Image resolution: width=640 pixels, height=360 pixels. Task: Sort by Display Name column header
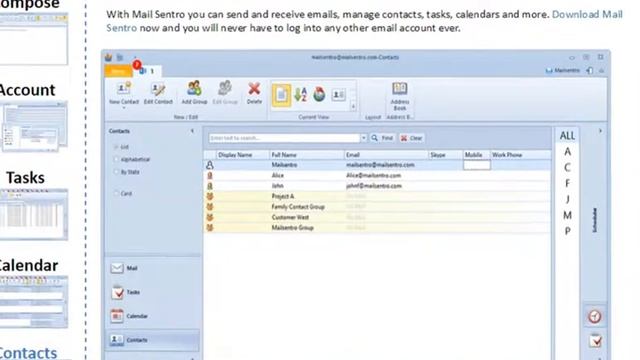point(235,155)
